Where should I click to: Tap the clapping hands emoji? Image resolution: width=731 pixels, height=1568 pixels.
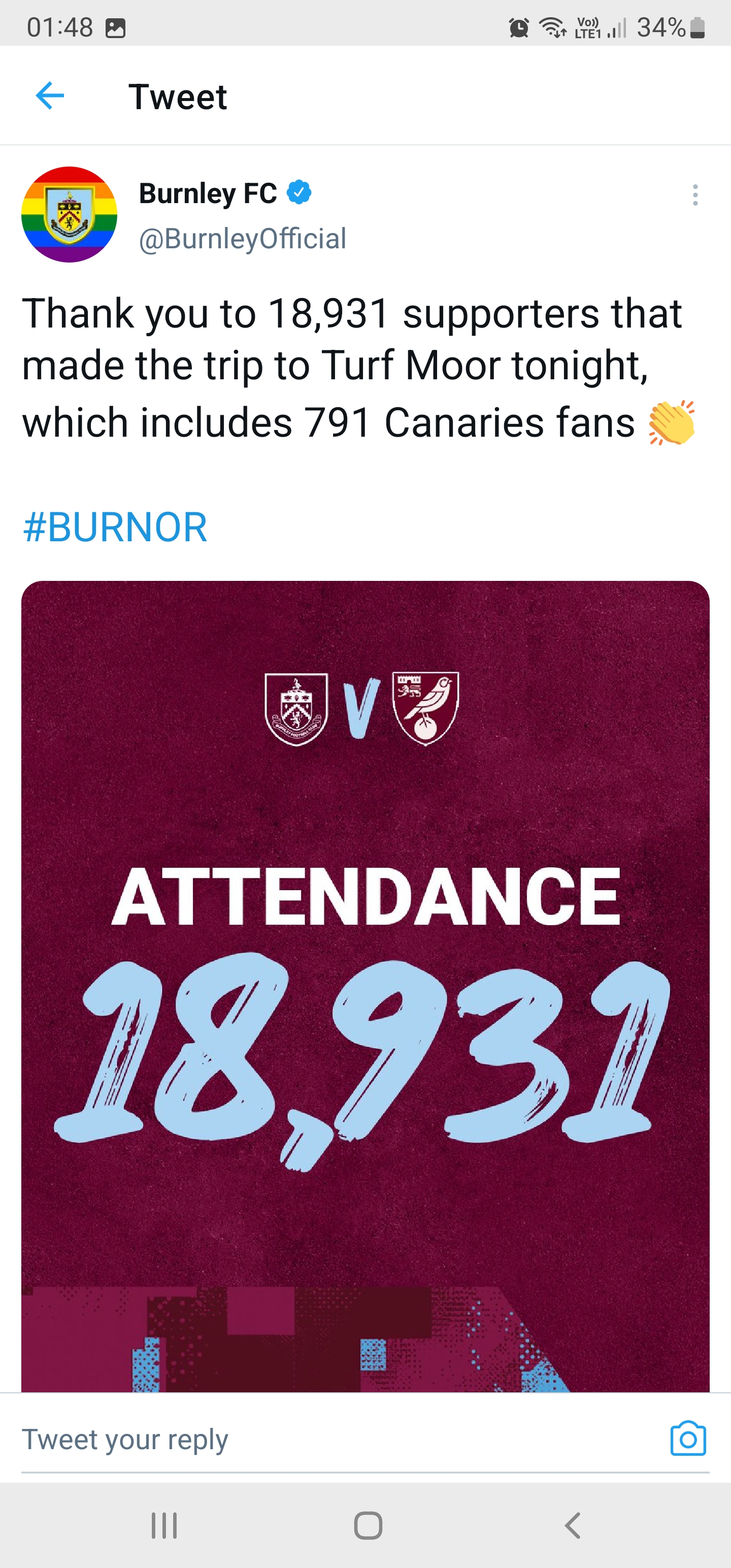pos(671,422)
